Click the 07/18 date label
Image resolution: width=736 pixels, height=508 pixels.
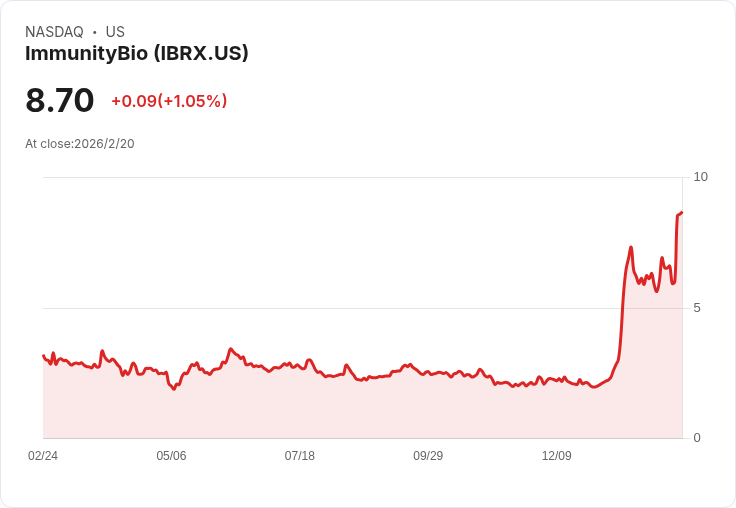pyautogui.click(x=299, y=455)
